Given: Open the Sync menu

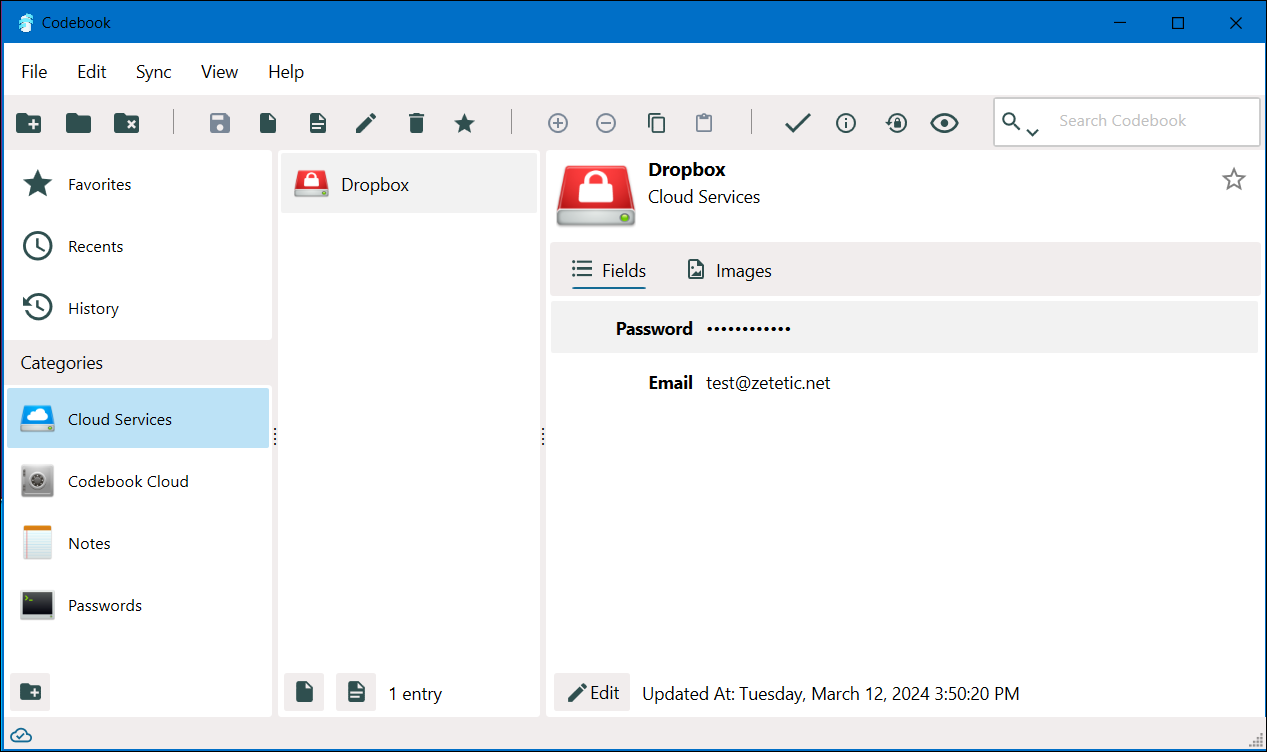Looking at the screenshot, I should 154,72.
